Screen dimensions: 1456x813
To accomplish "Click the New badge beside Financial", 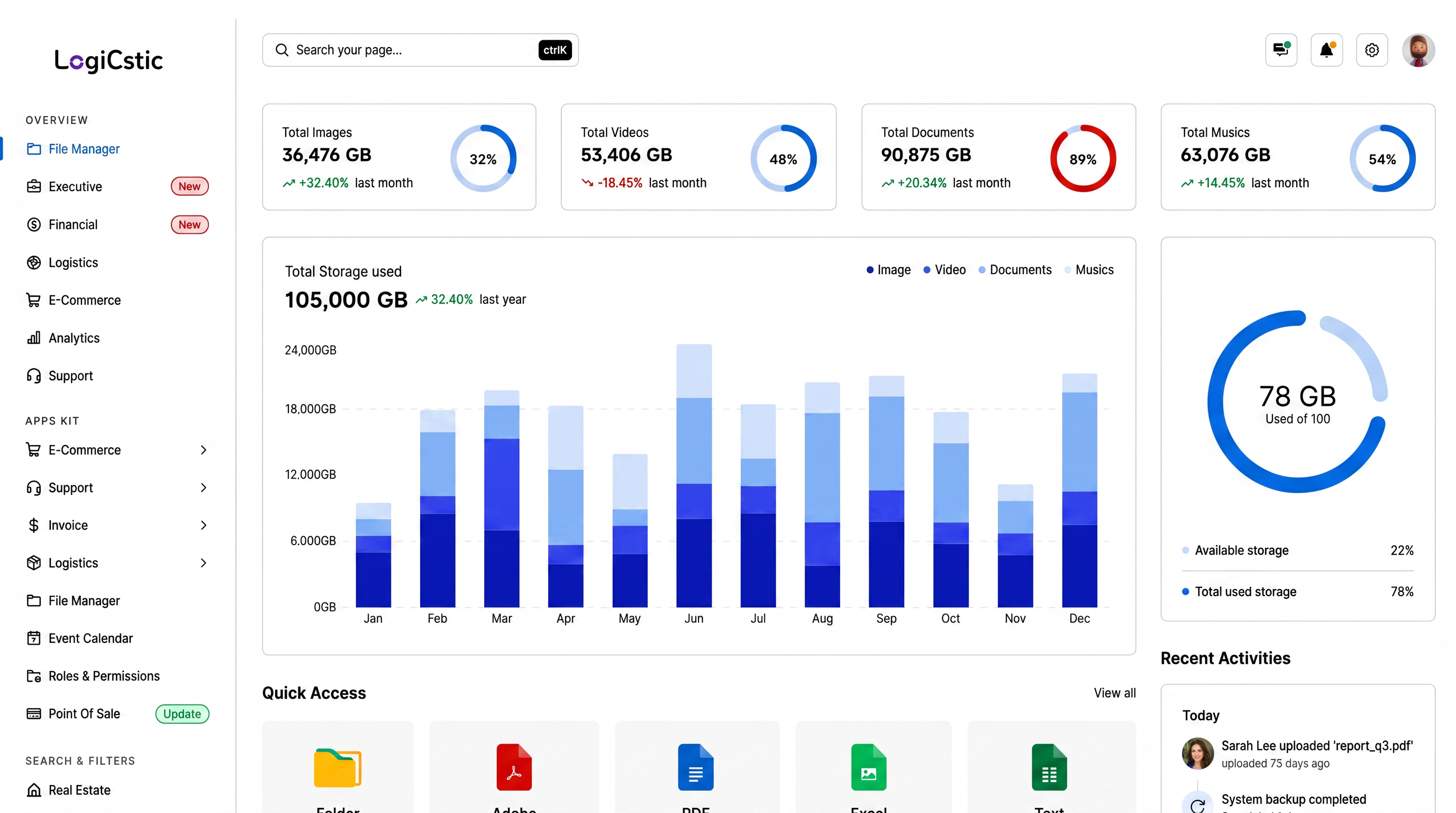I will tap(189, 224).
